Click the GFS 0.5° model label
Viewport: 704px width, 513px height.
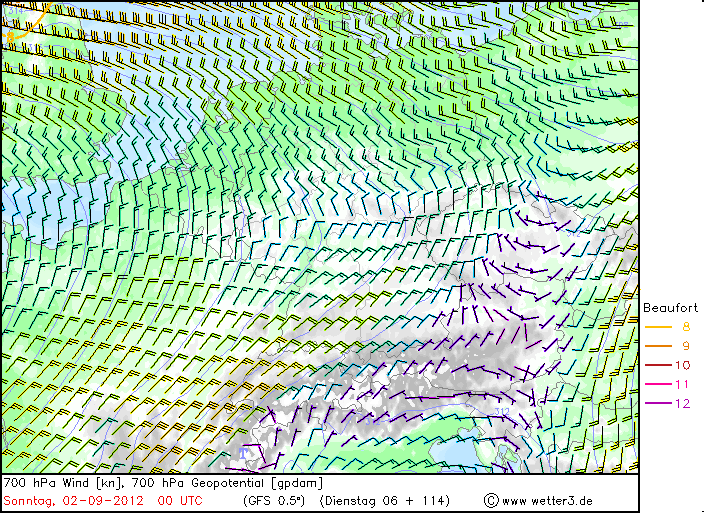click(x=274, y=501)
